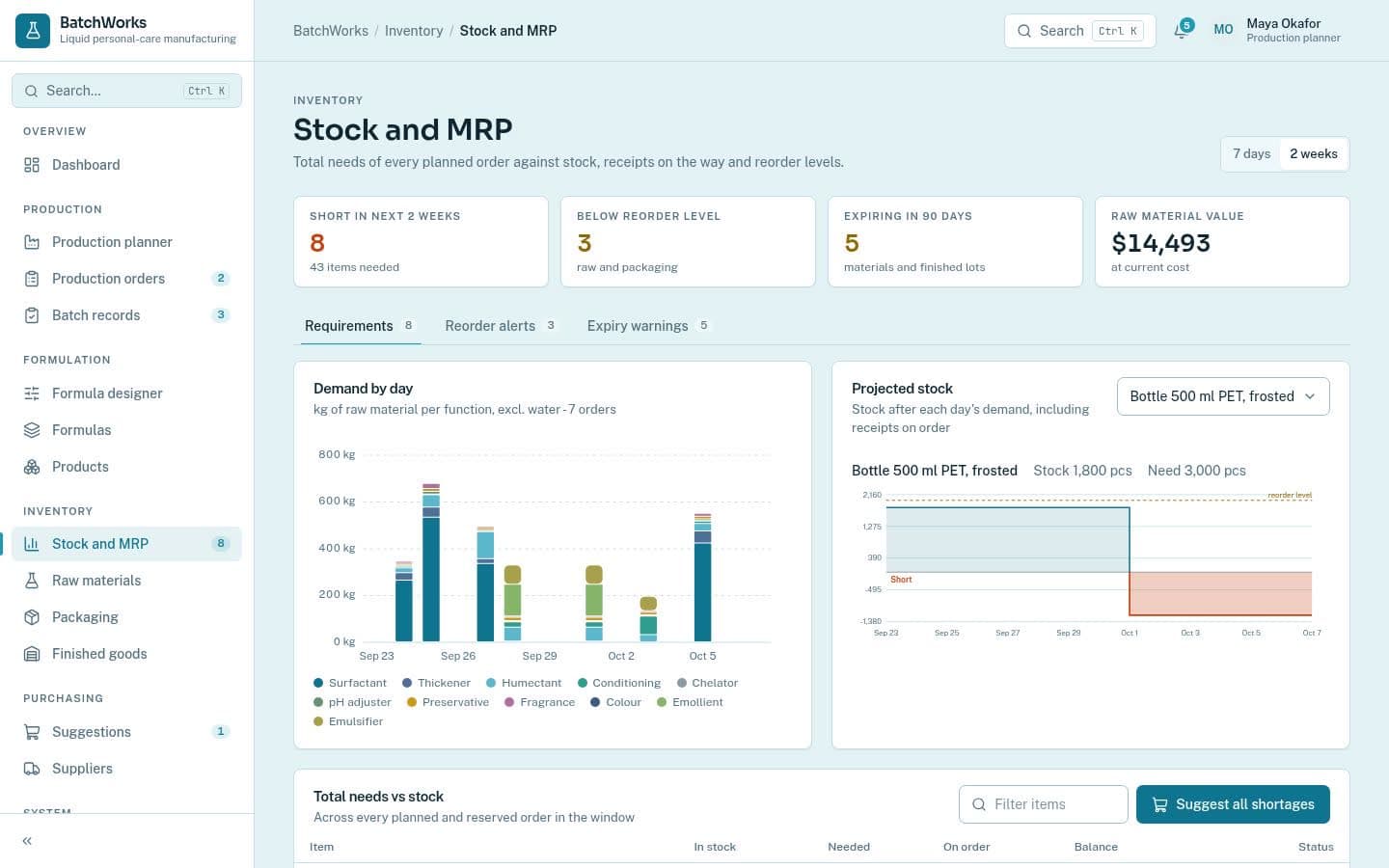Select the 2 weeks window
1389x868 pixels.
point(1313,154)
